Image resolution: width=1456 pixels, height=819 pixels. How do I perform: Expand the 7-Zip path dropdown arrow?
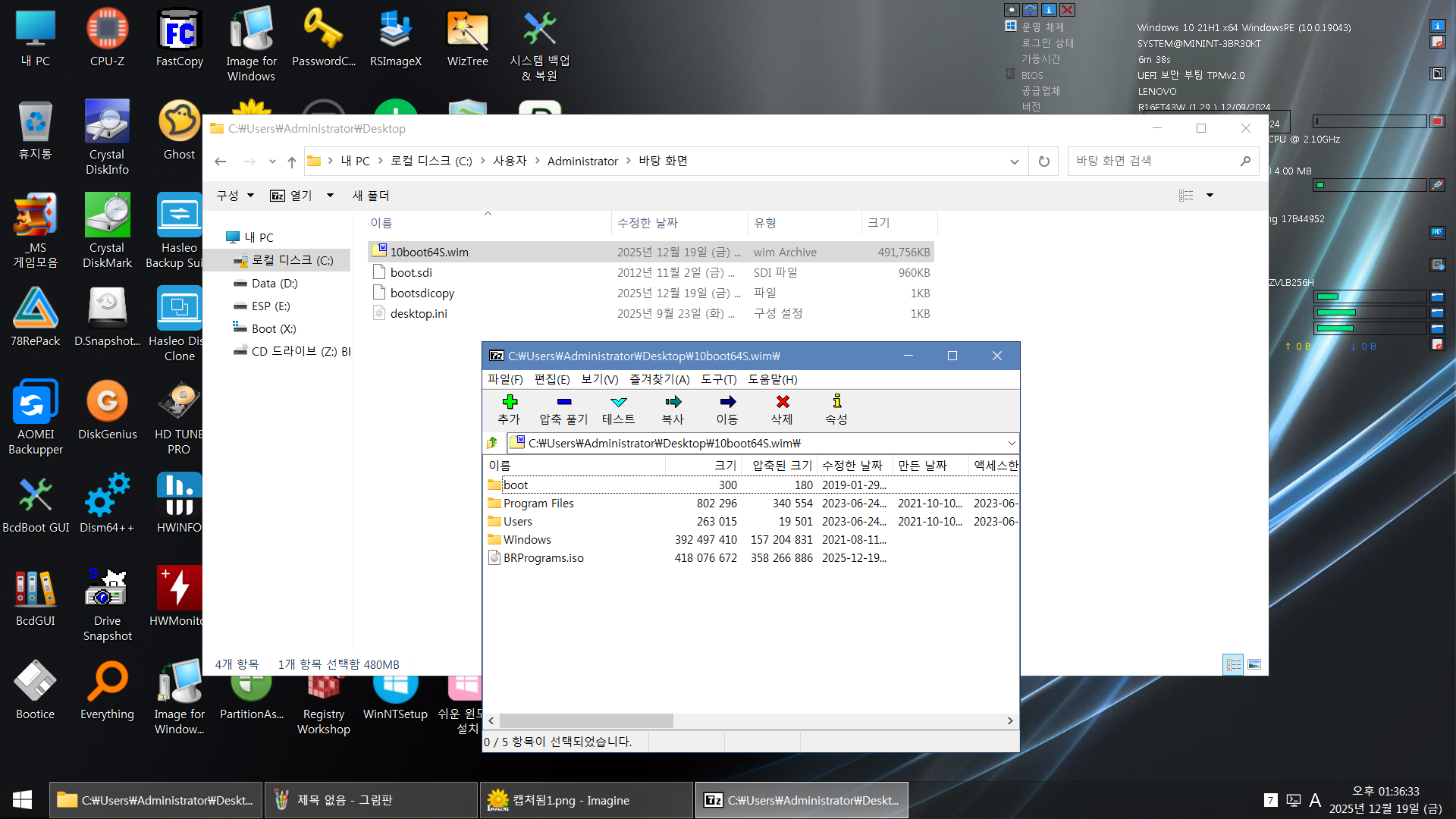pos(1011,443)
